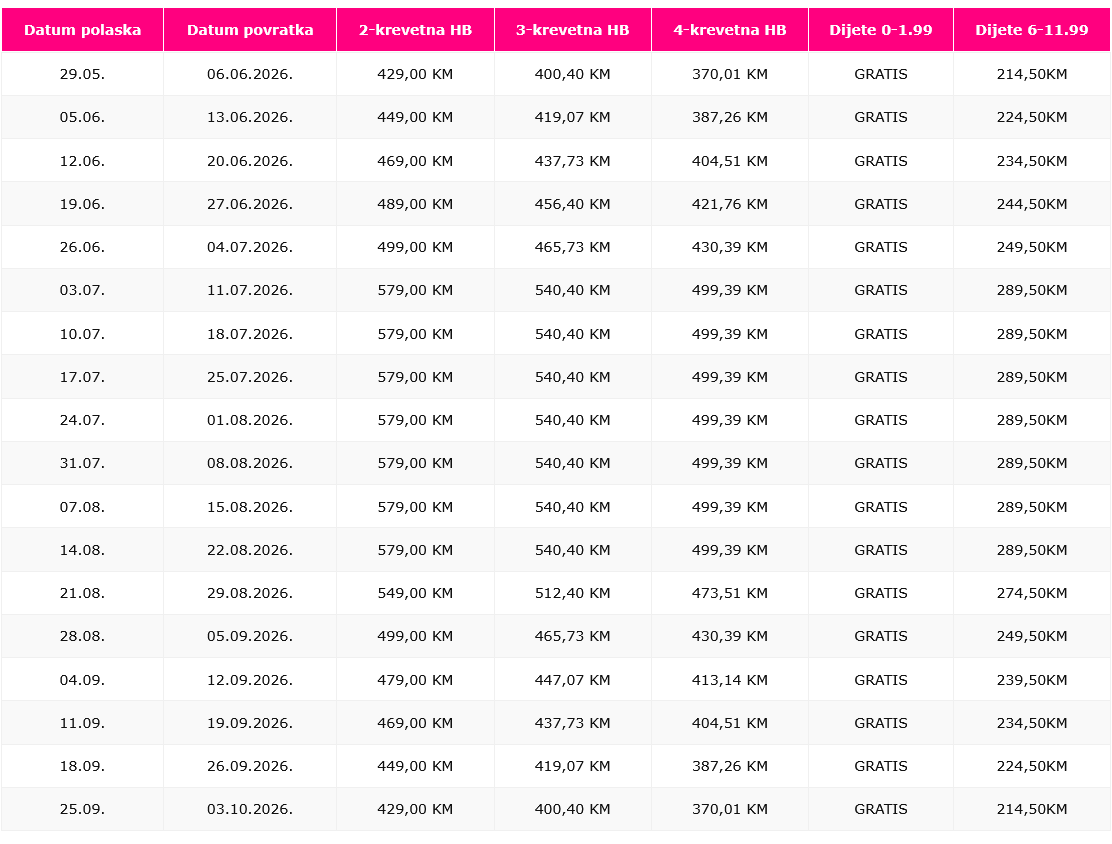Click the 473,51 KM price cell
The height and width of the screenshot is (844, 1112).
[730, 593]
